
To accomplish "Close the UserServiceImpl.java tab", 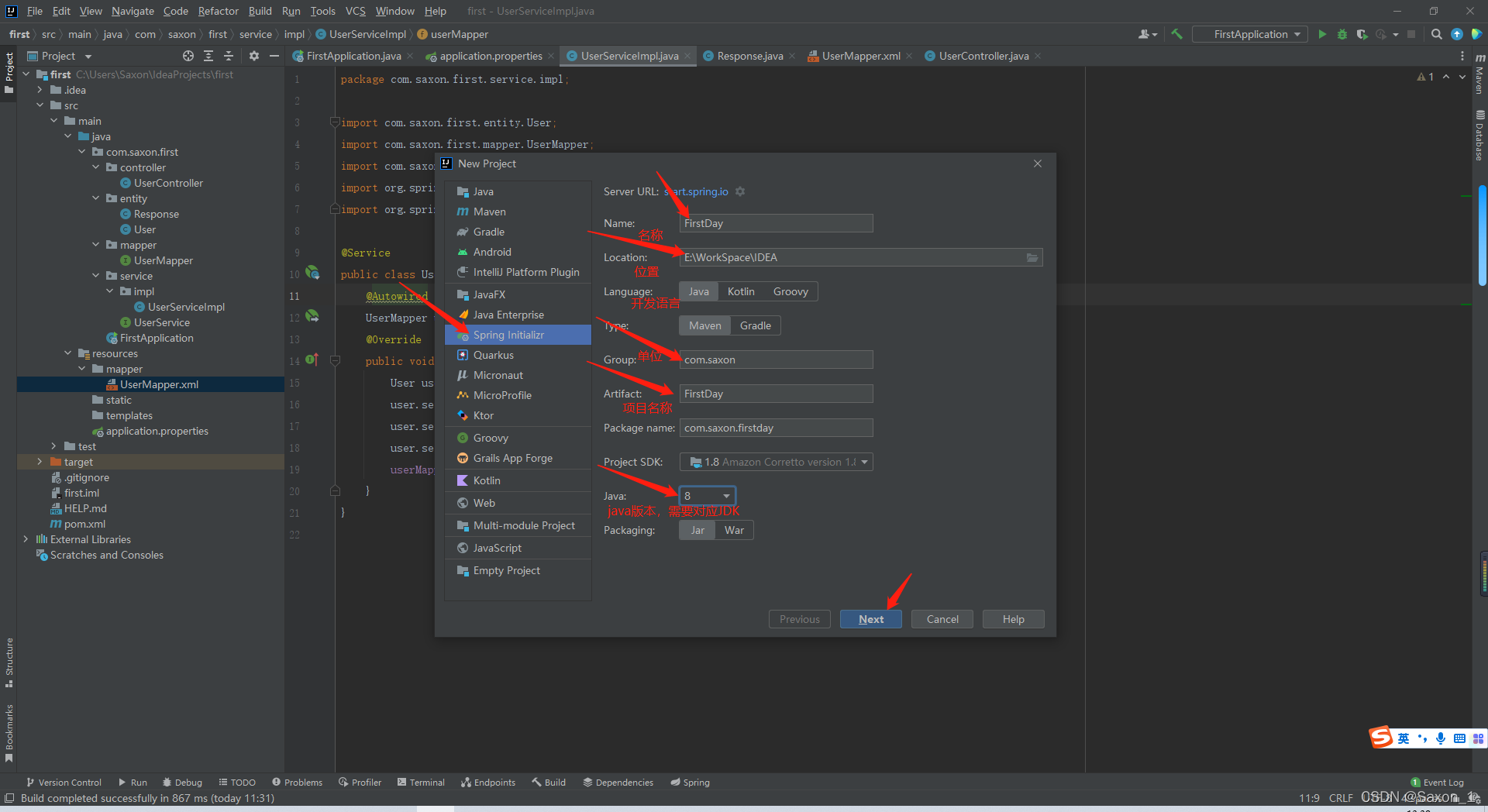I will click(x=687, y=56).
